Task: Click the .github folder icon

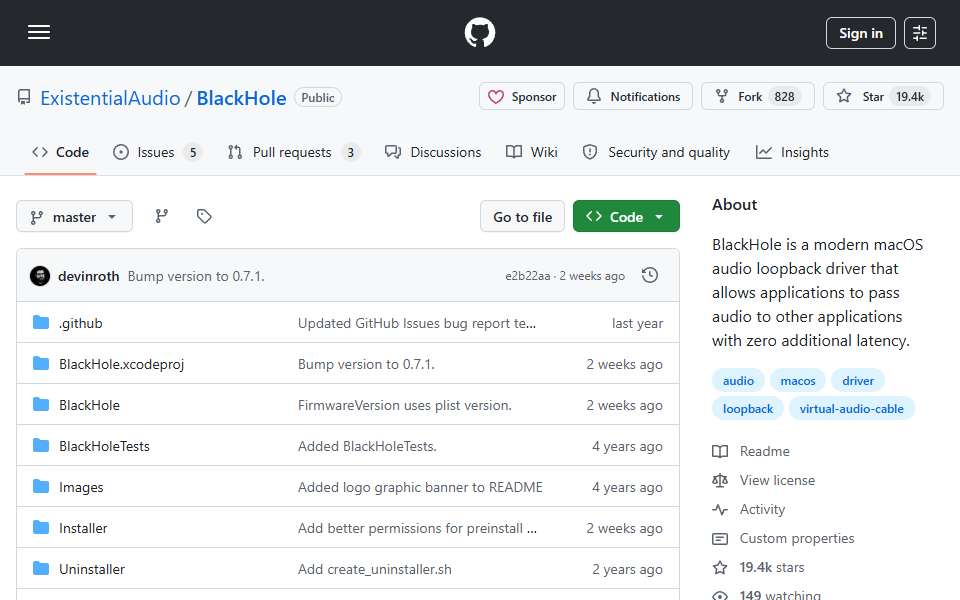Action: (x=41, y=323)
